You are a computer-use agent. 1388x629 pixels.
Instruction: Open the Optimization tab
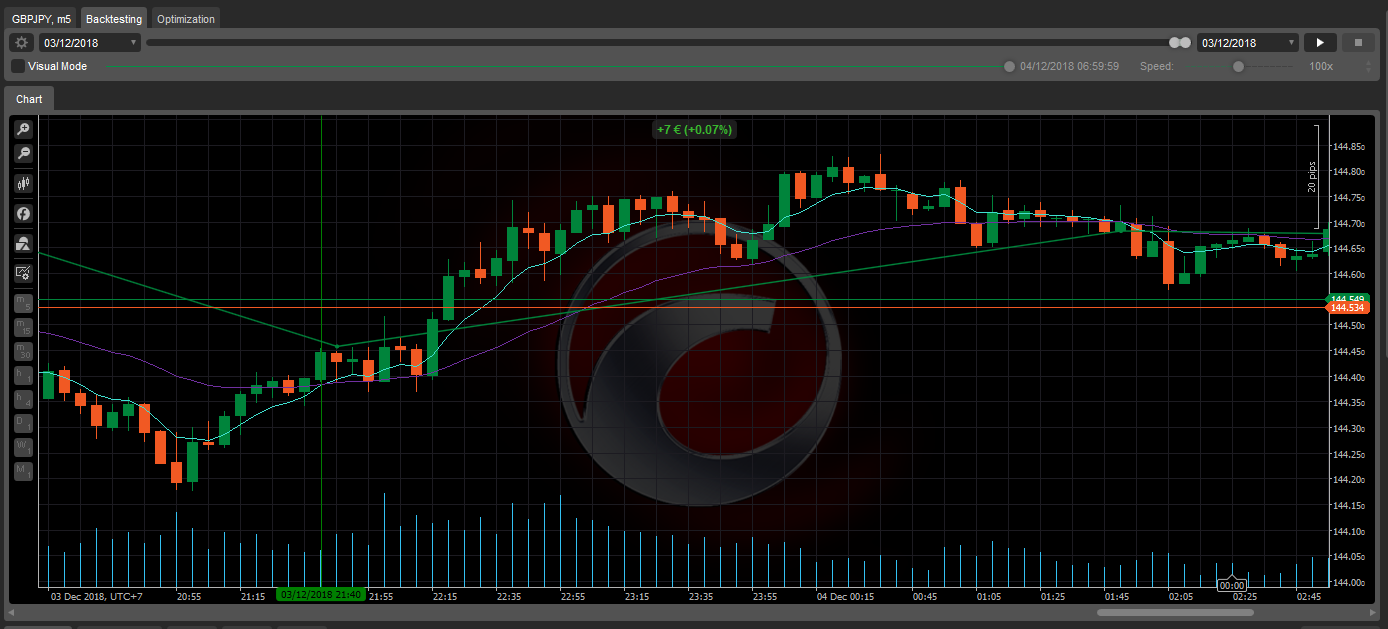(186, 18)
